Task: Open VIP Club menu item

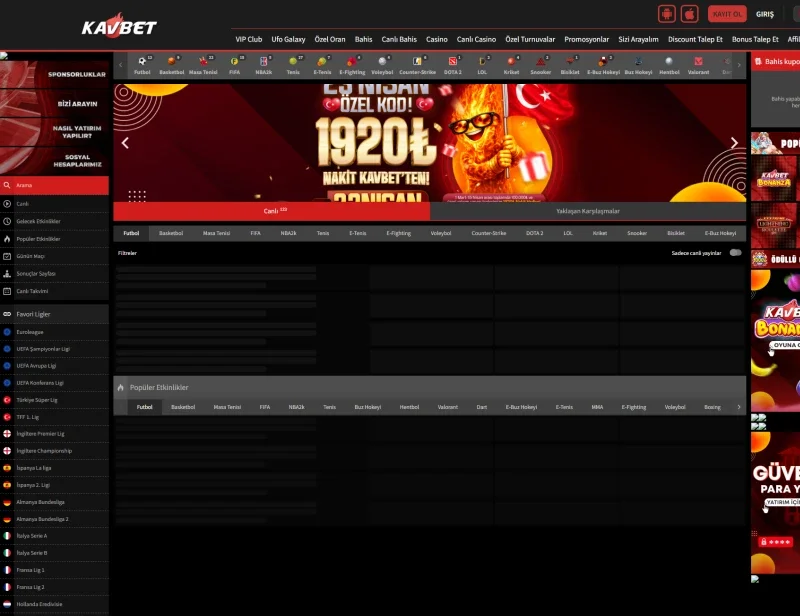Action: 248,39
